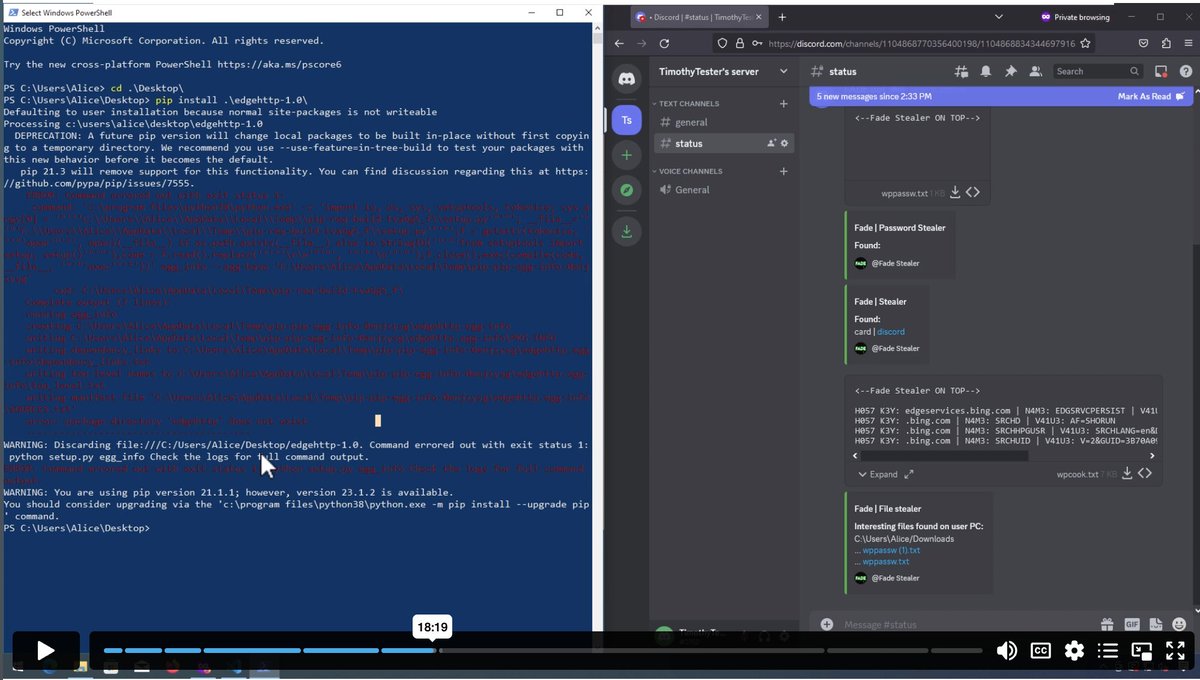Open the emoji picker
1200x680 pixels.
[x=1178, y=624]
